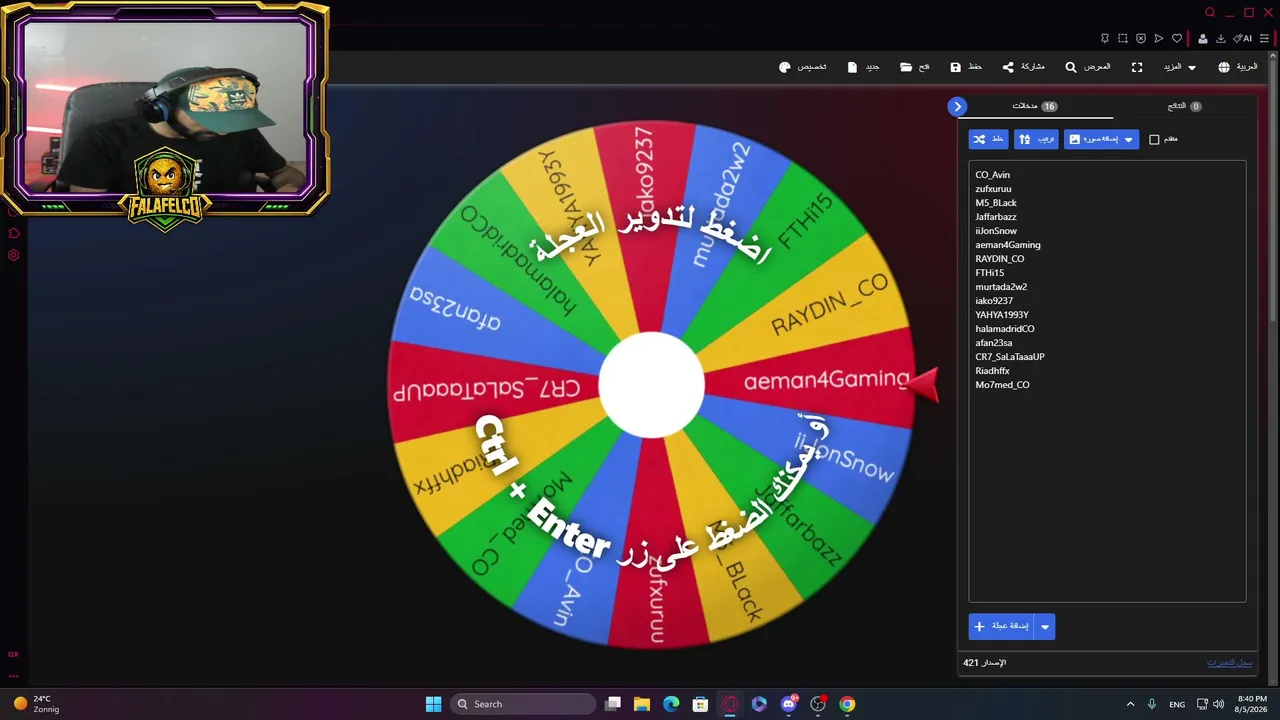Image resolution: width=1280 pixels, height=720 pixels.
Task: Click the entry RAYDIN_CO in the list
Action: 1000,259
